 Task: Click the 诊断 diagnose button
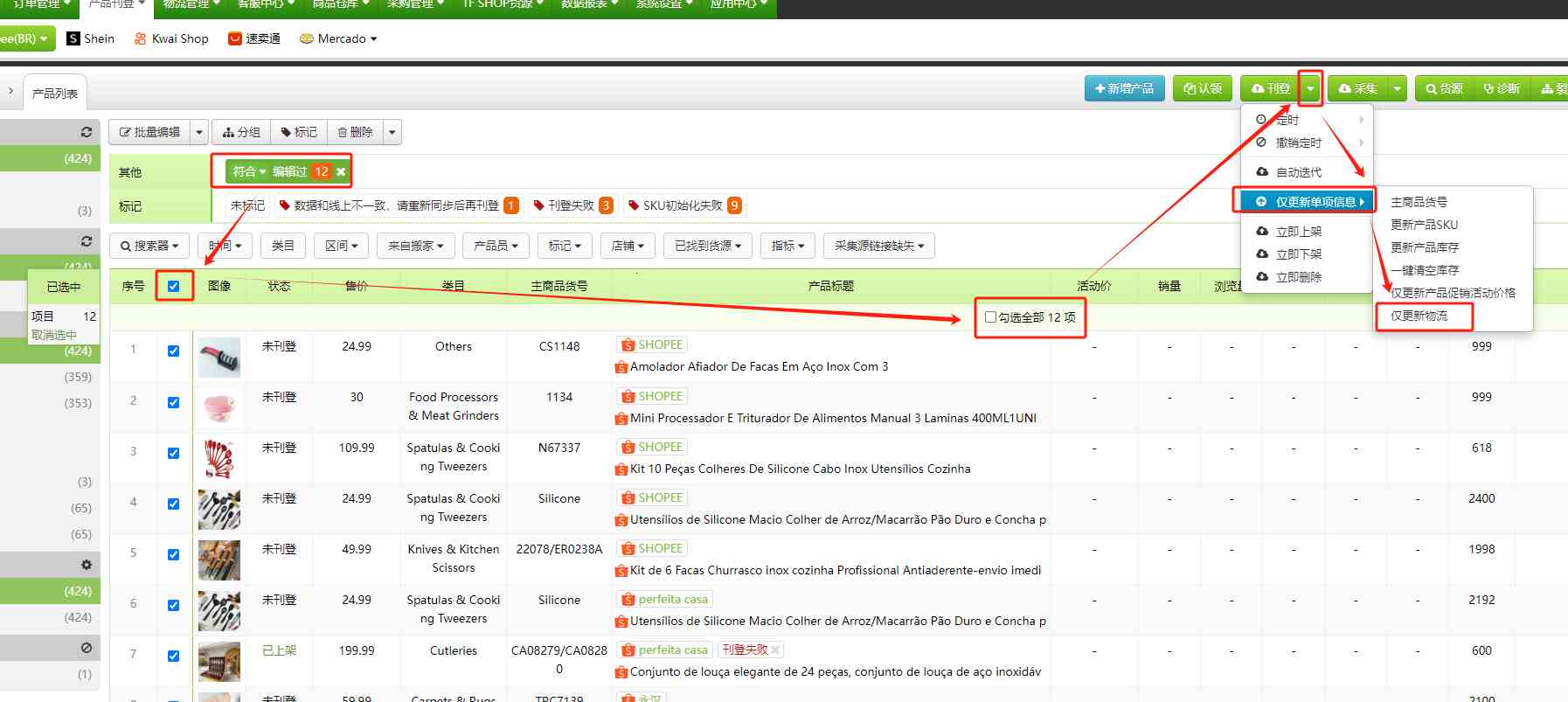click(x=1502, y=89)
